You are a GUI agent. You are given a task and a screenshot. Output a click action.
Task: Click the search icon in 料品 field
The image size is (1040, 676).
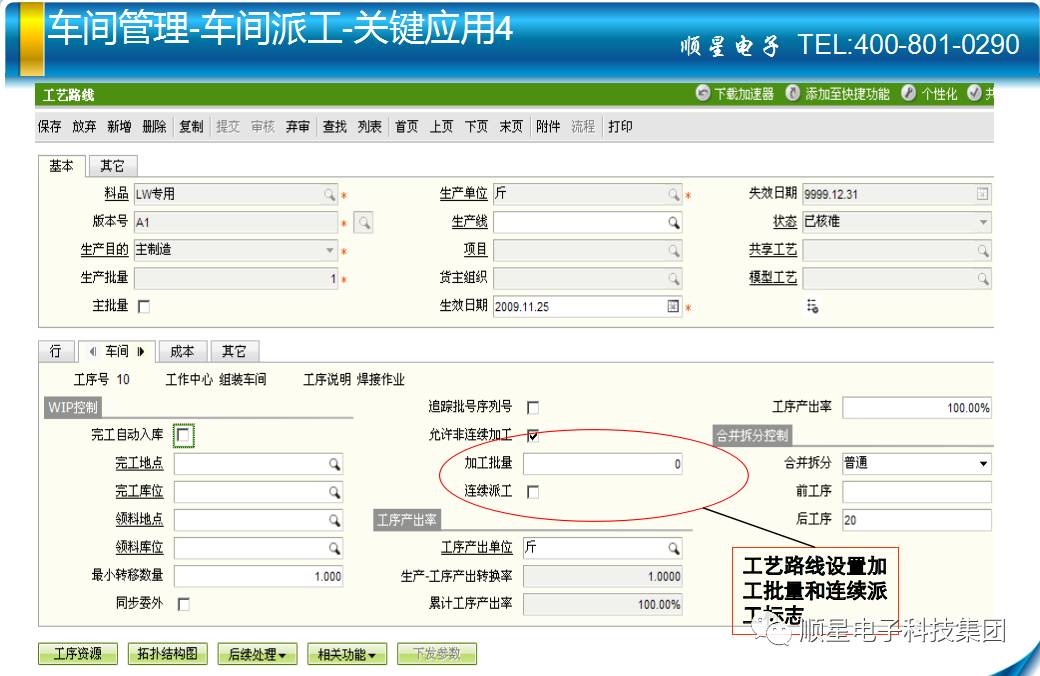(329, 194)
